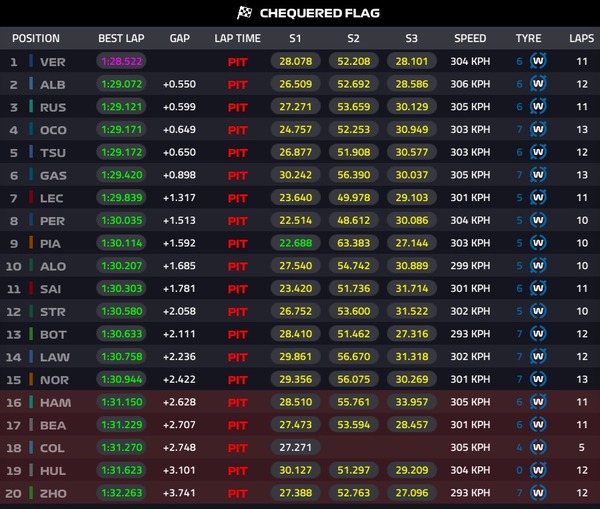
Task: Click the LAP TIME column header
Action: 237,38
